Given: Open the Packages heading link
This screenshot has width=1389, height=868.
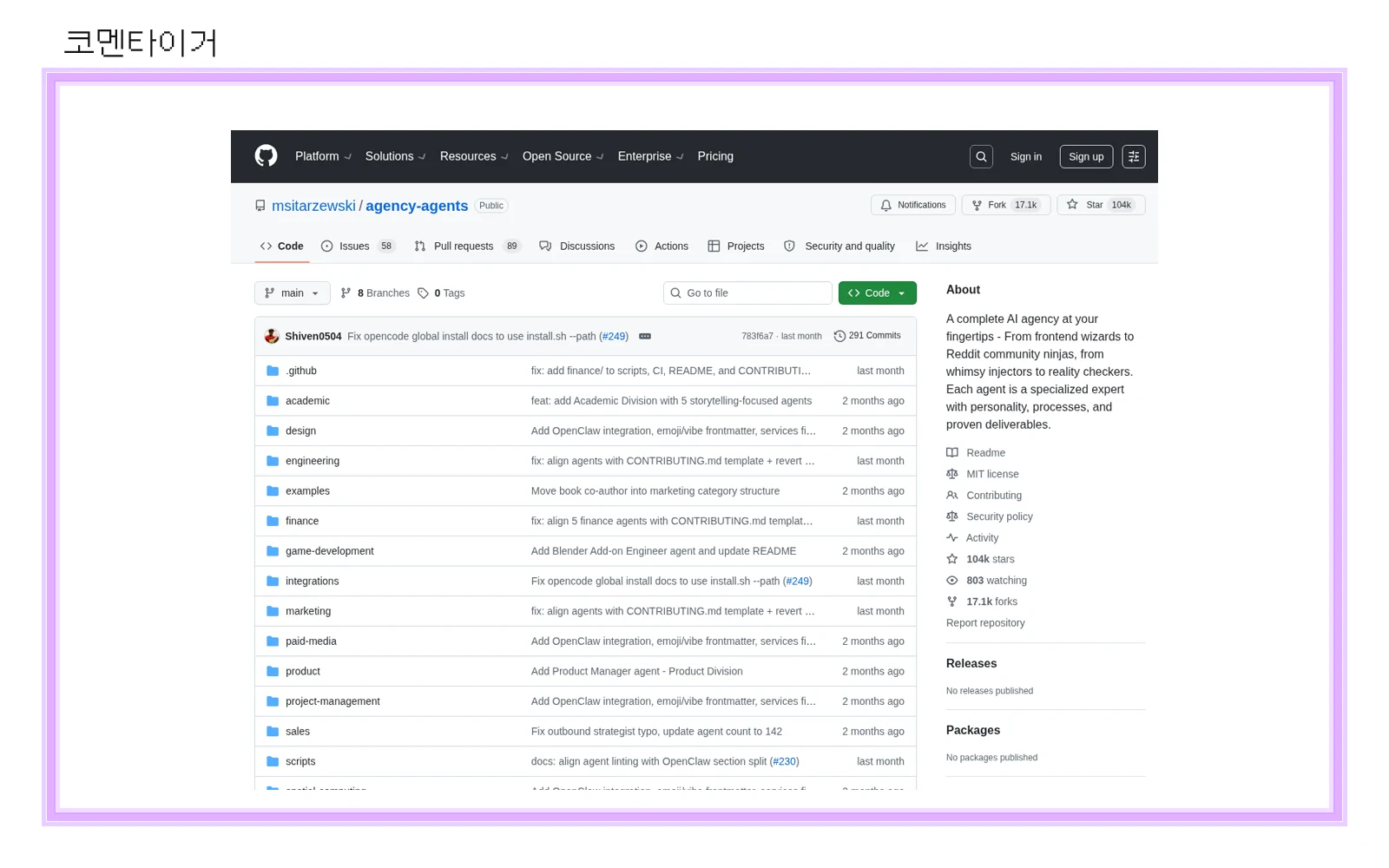Looking at the screenshot, I should (x=973, y=731).
